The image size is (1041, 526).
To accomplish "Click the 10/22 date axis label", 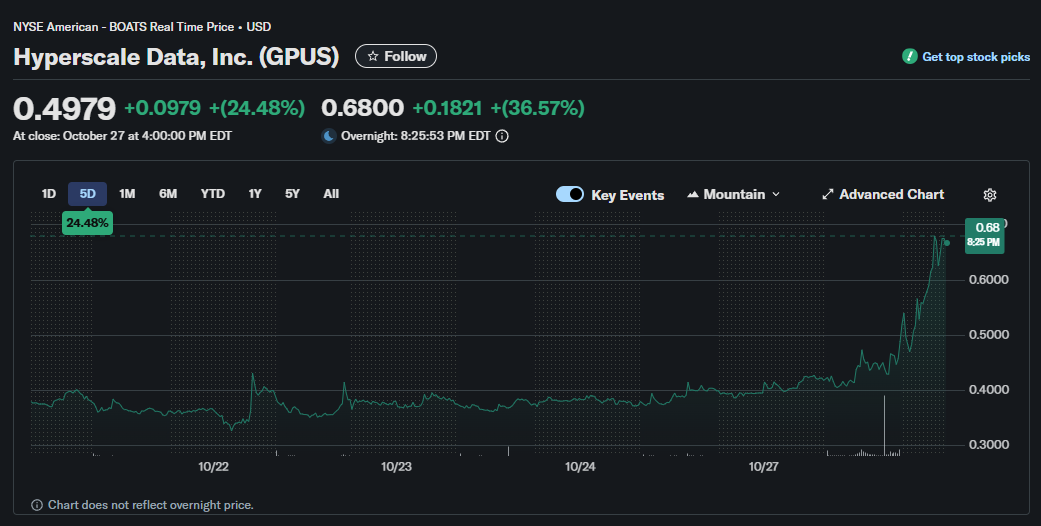I will pos(213,467).
